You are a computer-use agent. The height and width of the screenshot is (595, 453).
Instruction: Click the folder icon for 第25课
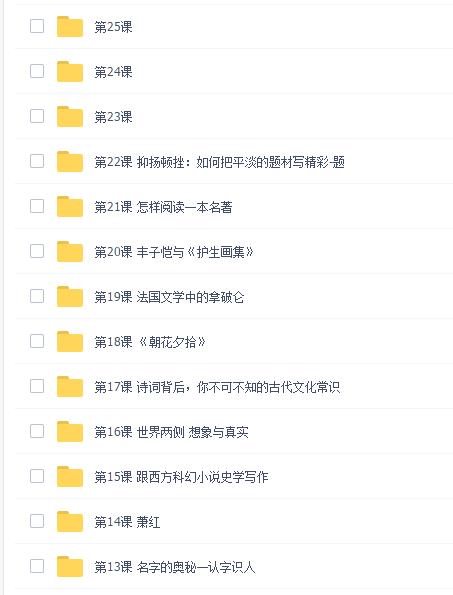coord(70,27)
